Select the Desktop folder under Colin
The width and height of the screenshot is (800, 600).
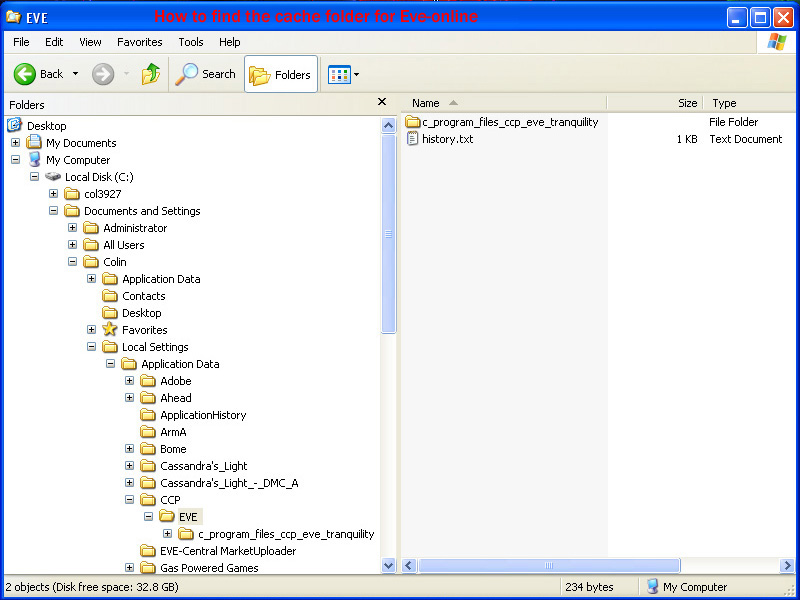click(x=132, y=313)
